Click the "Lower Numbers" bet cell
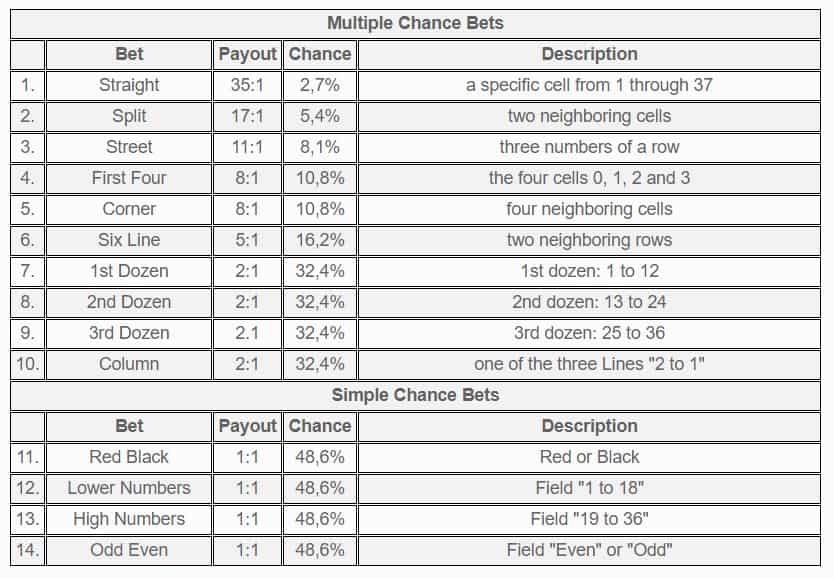This screenshot has height=578, width=834. [x=129, y=488]
